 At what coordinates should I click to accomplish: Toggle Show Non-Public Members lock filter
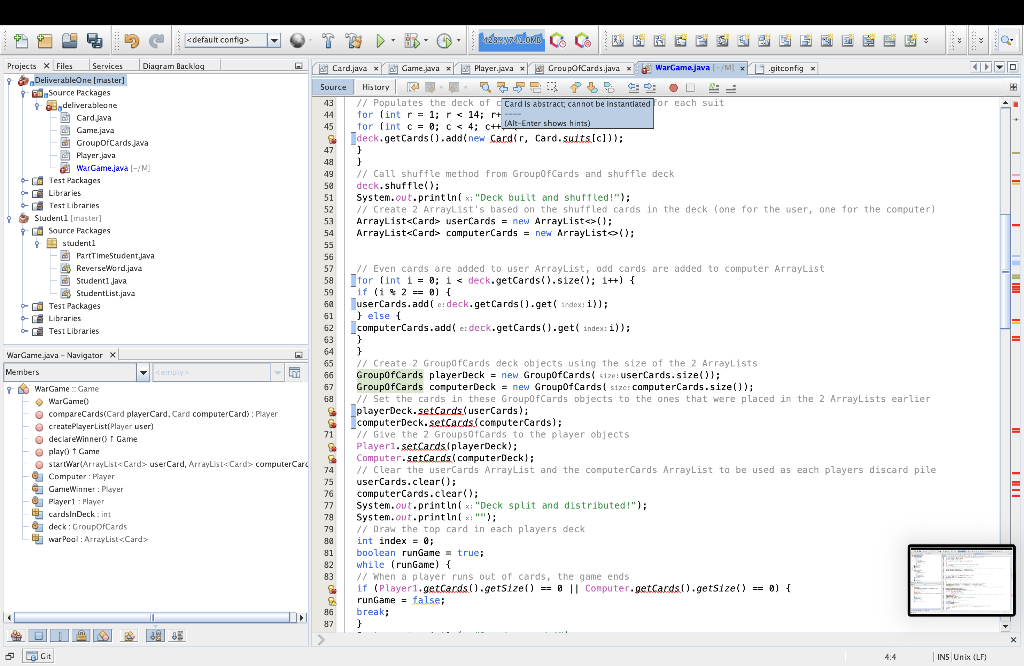[83, 635]
